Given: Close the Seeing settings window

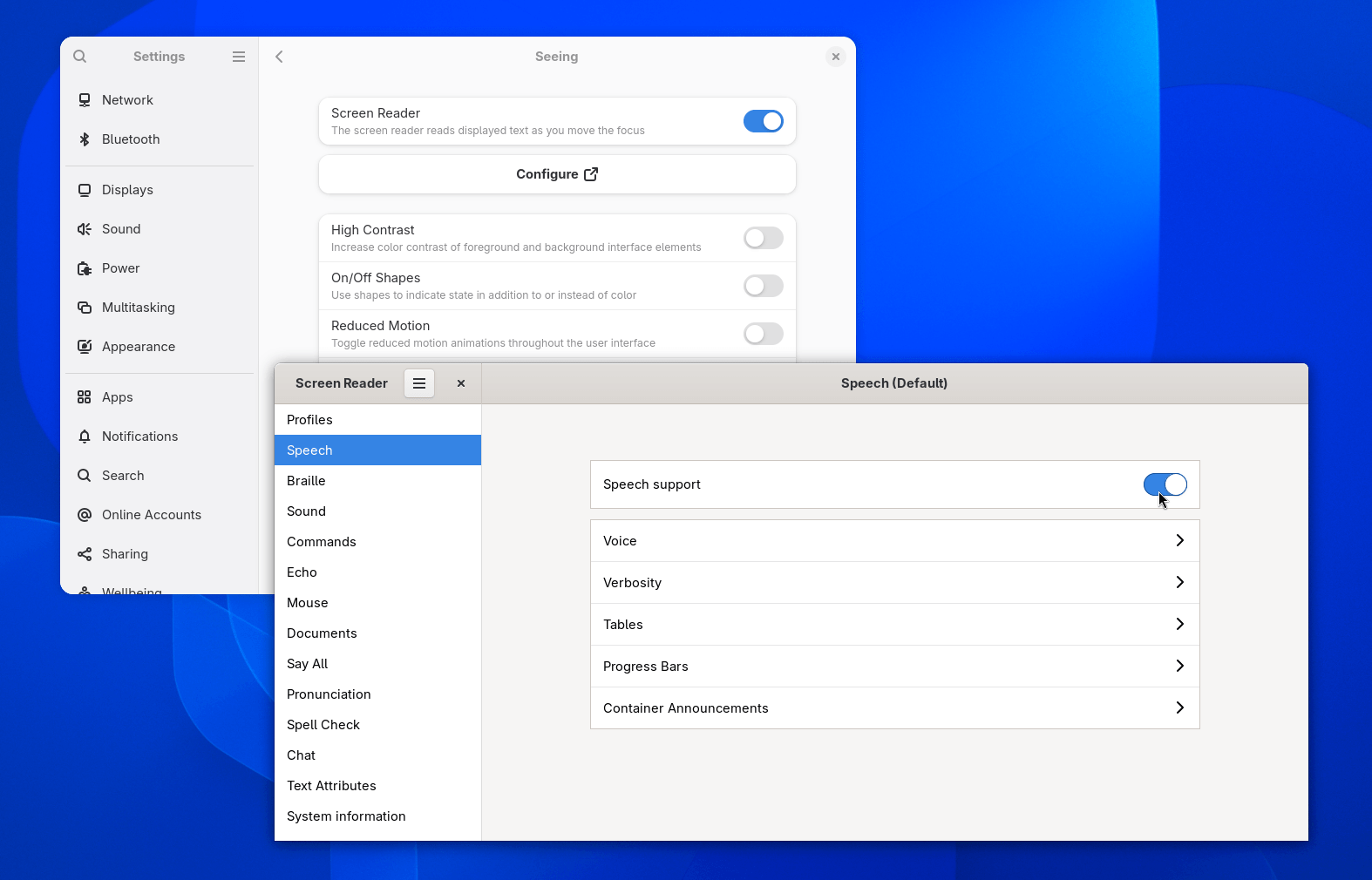Looking at the screenshot, I should (x=836, y=57).
